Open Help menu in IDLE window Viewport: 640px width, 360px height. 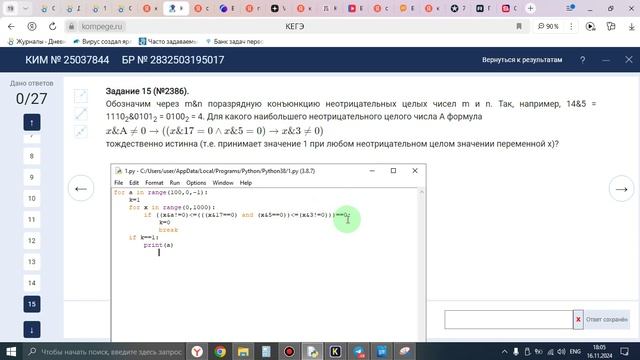point(246,183)
